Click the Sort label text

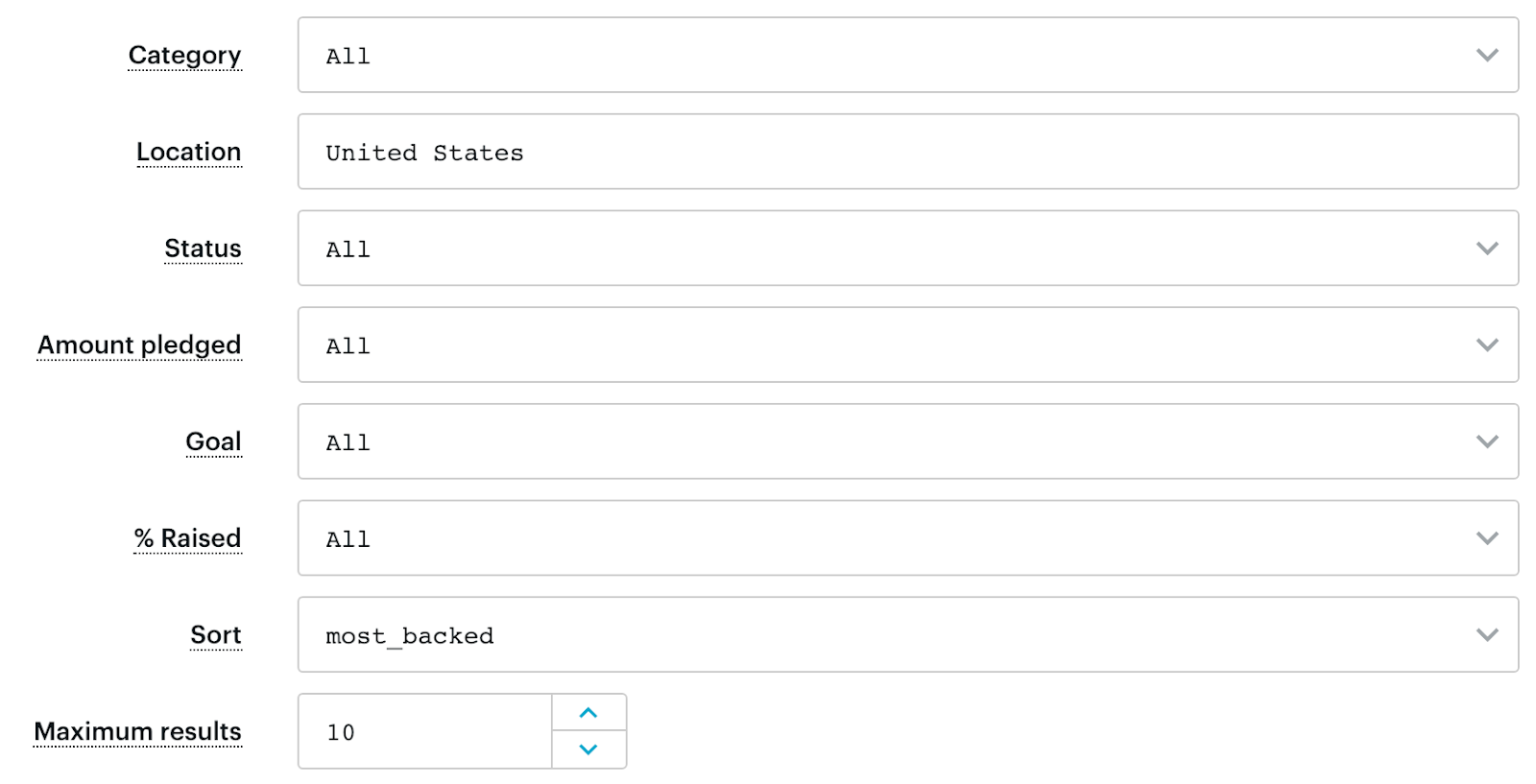216,635
